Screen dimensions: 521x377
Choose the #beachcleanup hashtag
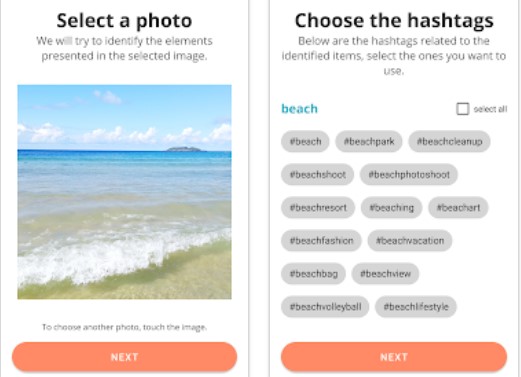point(449,141)
